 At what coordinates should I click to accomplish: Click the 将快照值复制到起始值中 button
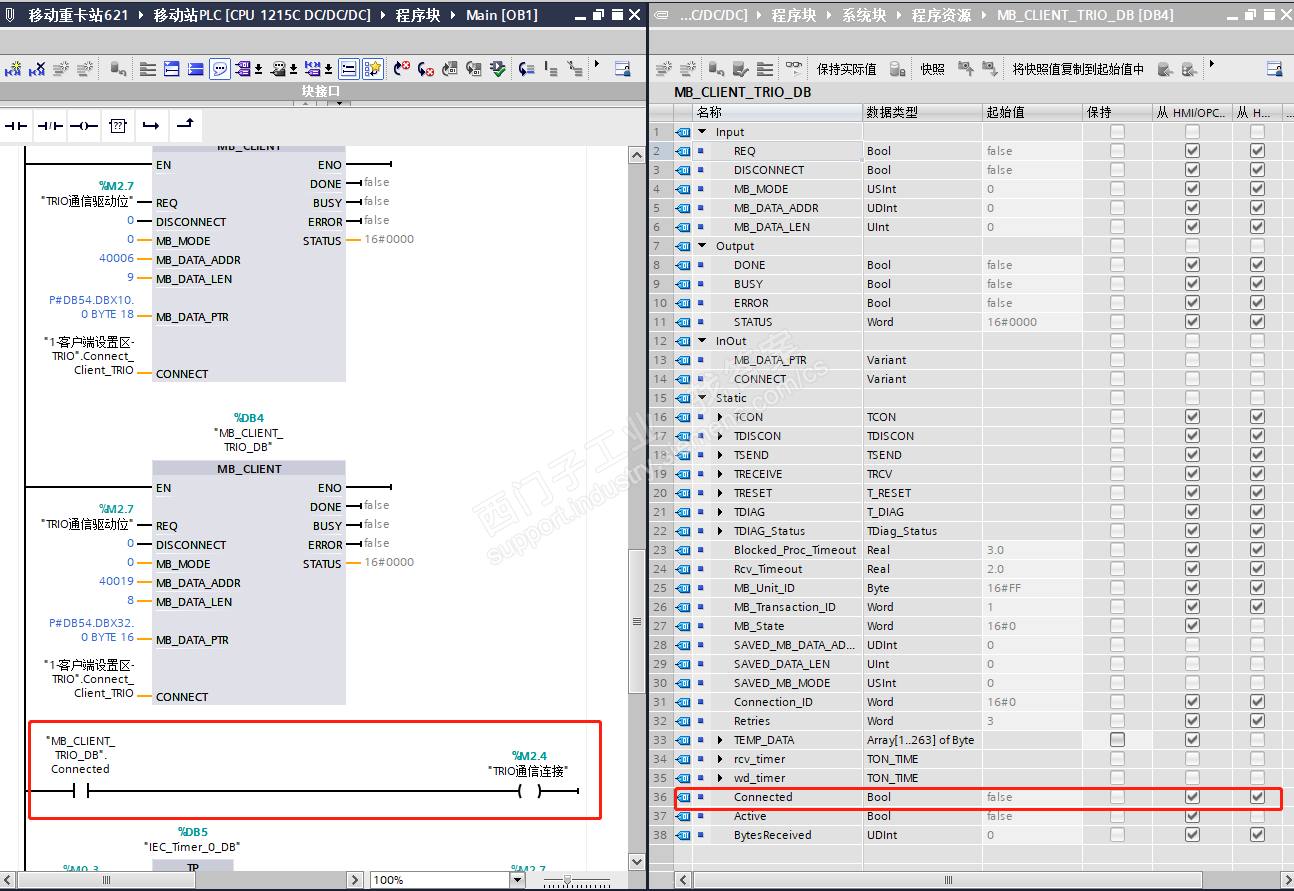point(1077,69)
